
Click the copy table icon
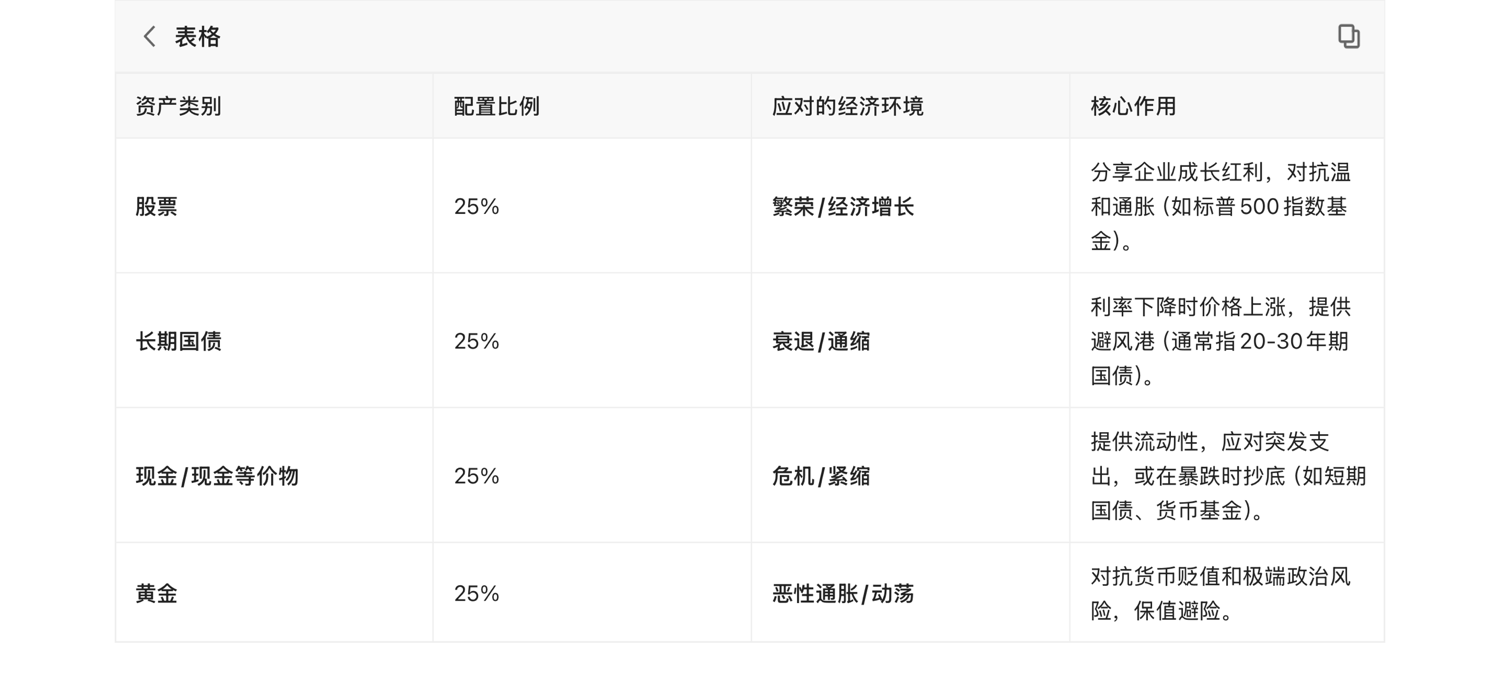pos(1348,37)
